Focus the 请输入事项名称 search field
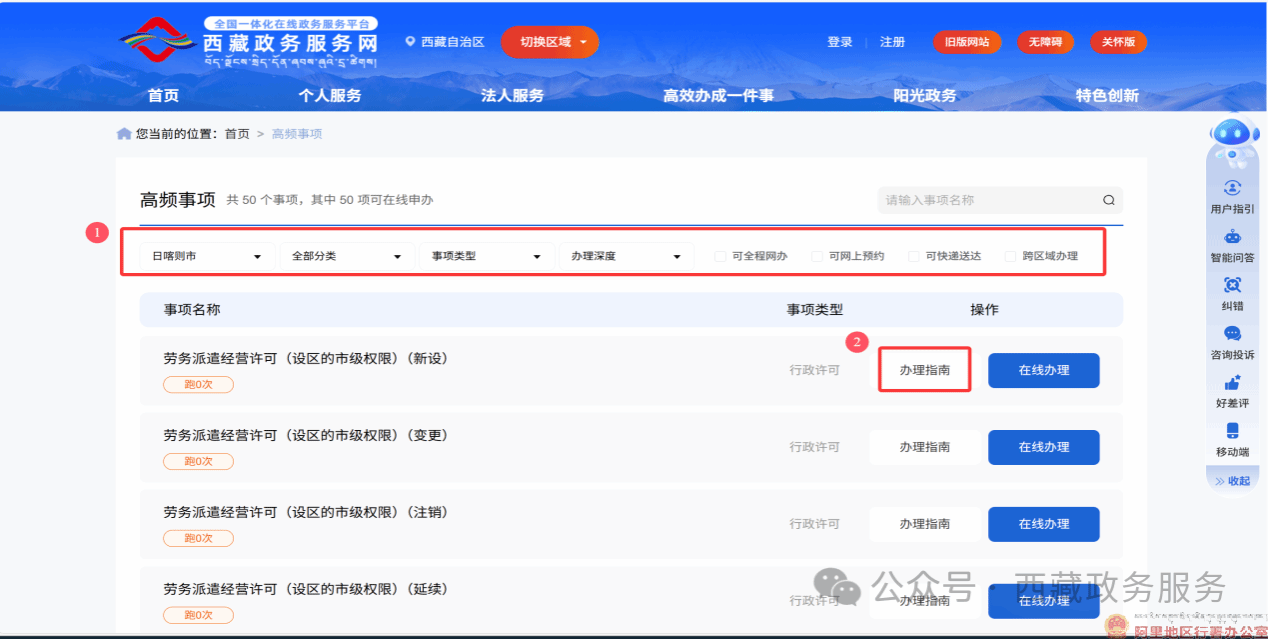The width and height of the screenshot is (1268, 639). pos(985,200)
